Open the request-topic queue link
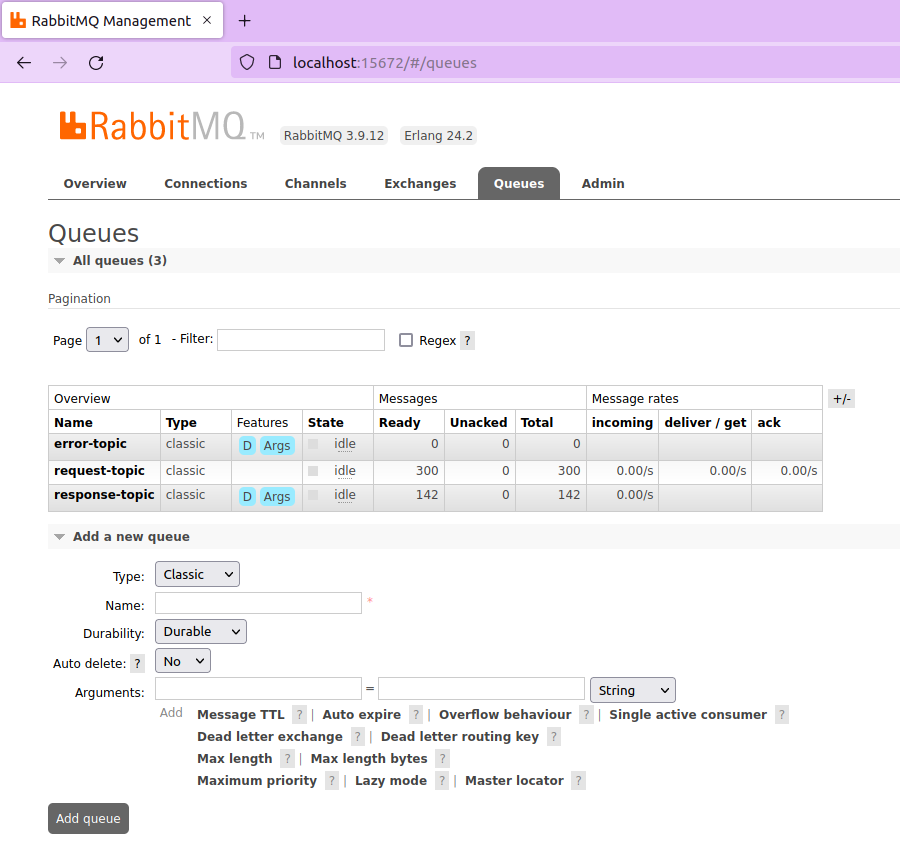Viewport: 900px width, 846px height. click(99, 471)
